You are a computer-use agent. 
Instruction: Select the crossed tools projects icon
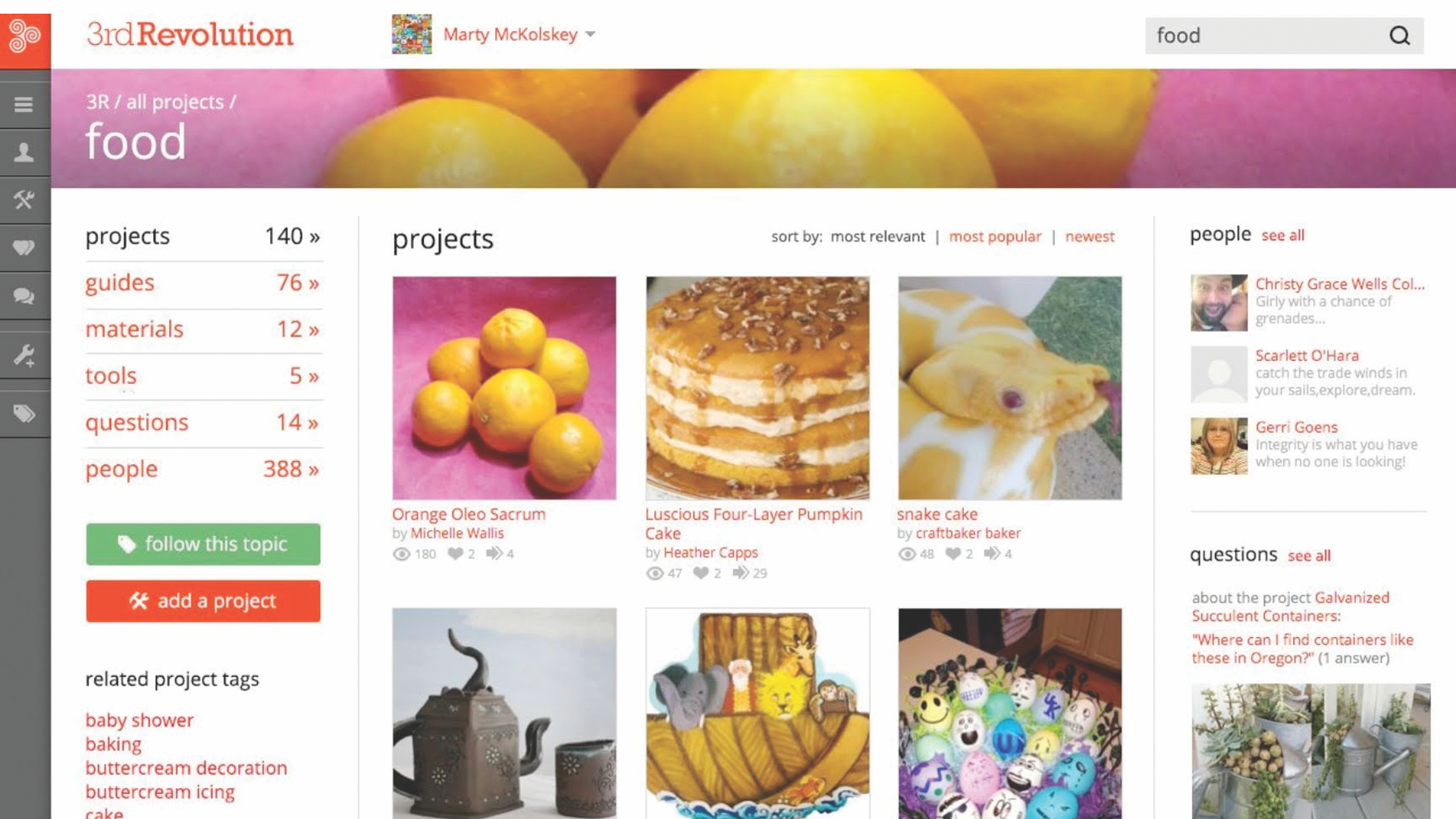click(24, 200)
